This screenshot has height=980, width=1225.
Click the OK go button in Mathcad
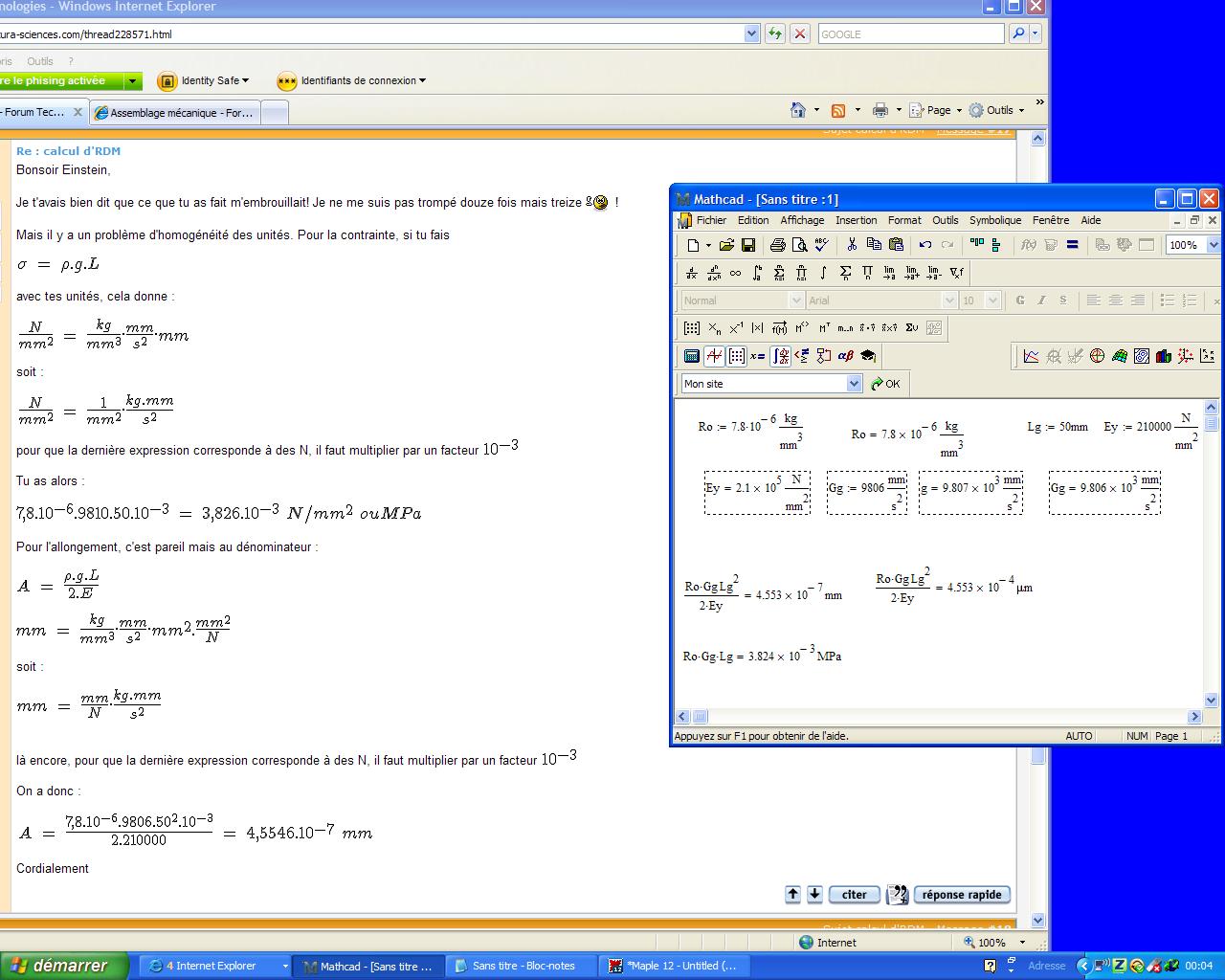[885, 384]
